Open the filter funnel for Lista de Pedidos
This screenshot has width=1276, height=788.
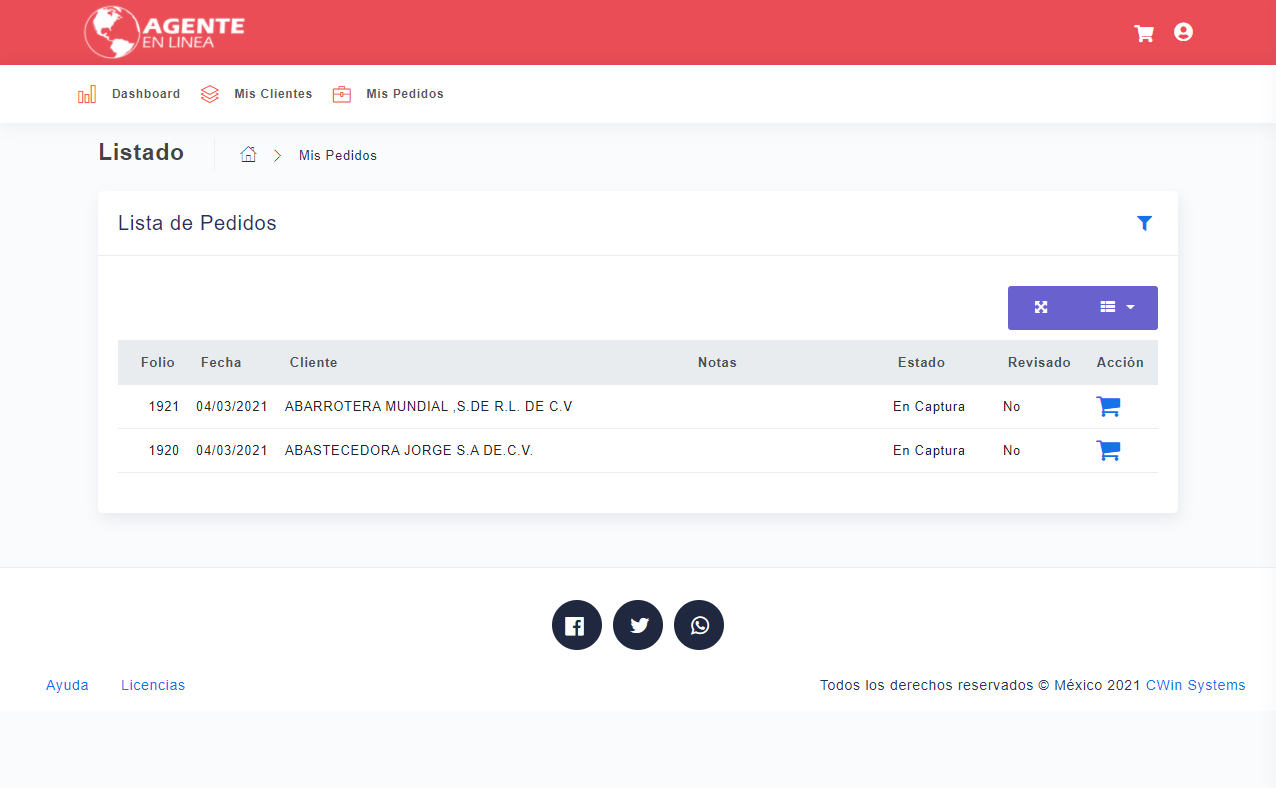pyautogui.click(x=1144, y=223)
